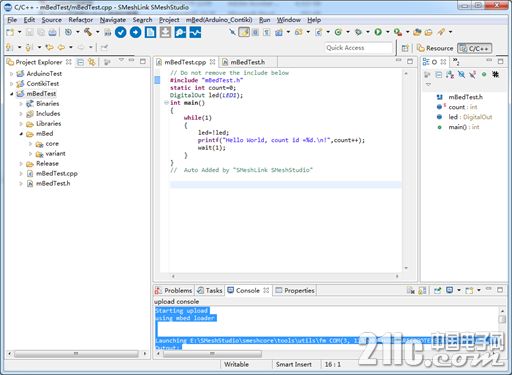Expand the Binaries node
This screenshot has height=375, width=512.
[x=21, y=104]
